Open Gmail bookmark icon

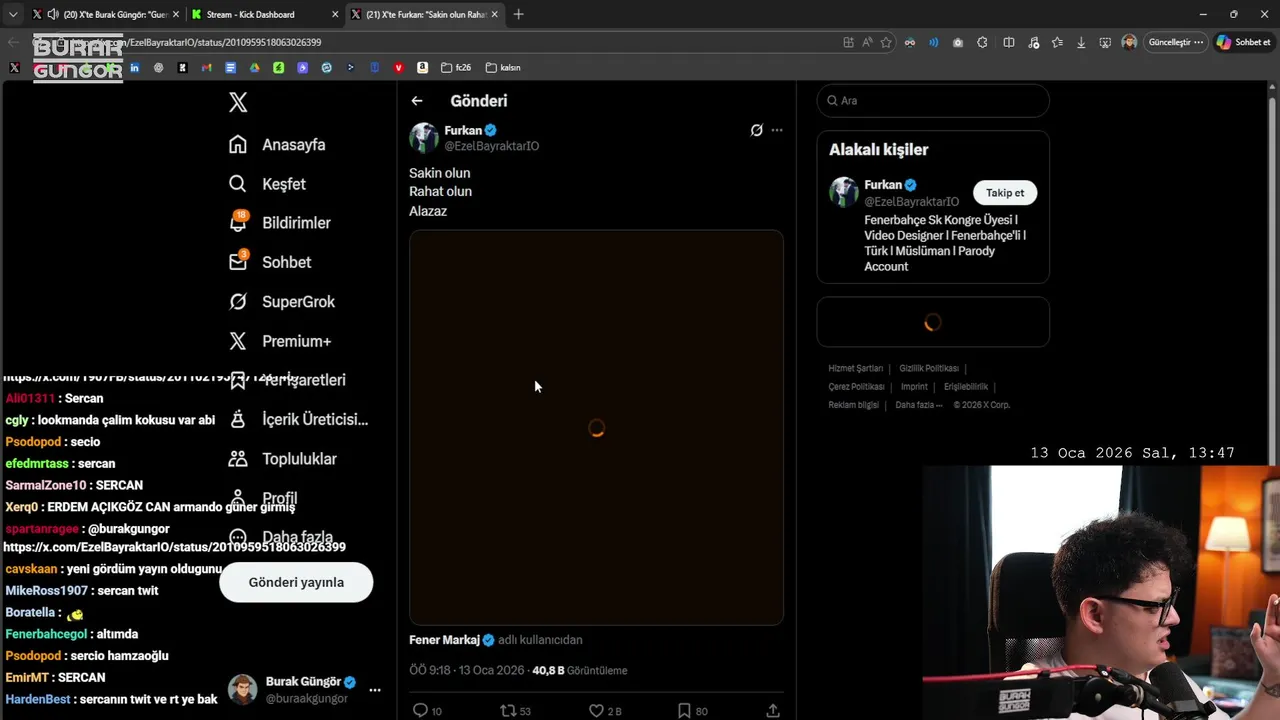[x=206, y=67]
